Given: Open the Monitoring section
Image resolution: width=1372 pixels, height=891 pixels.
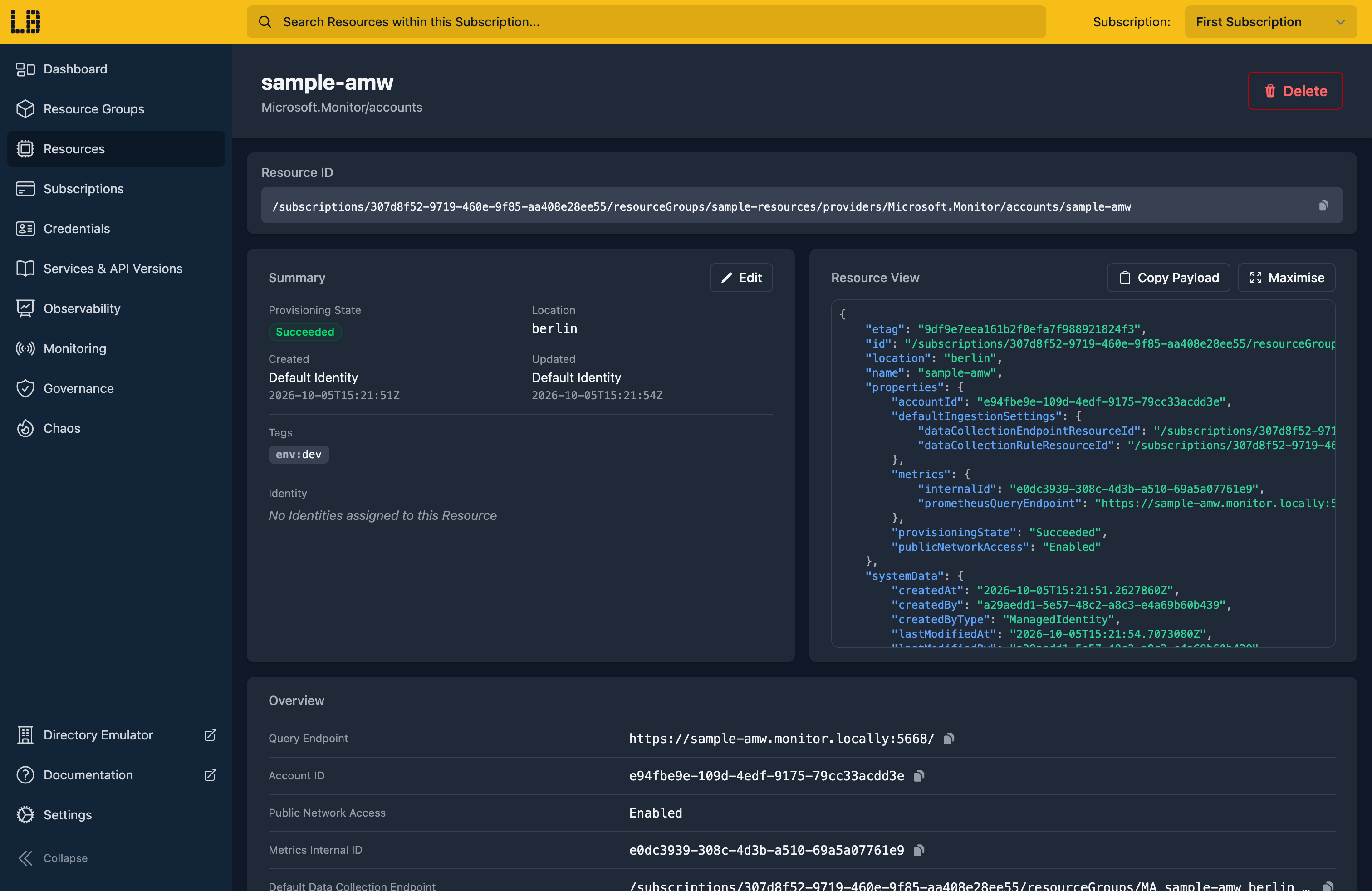Looking at the screenshot, I should click(116, 349).
